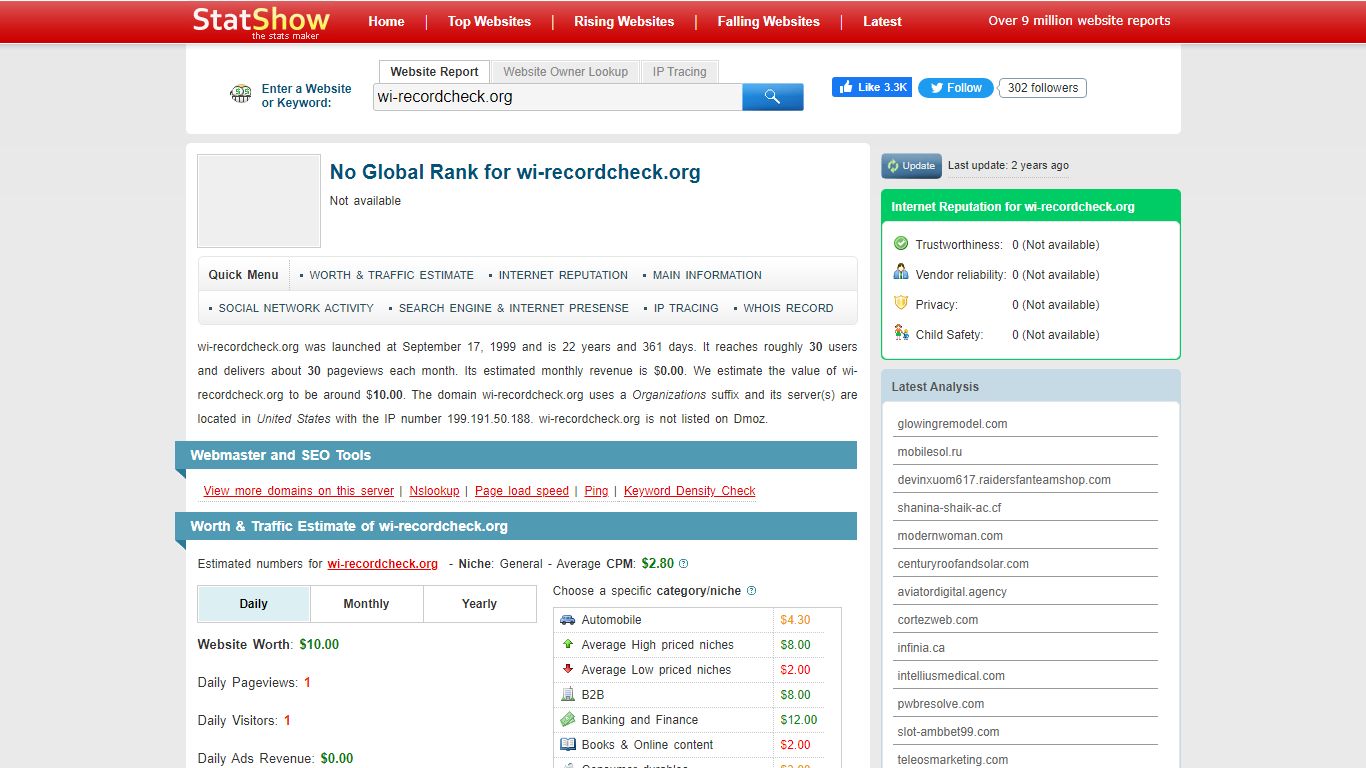Open infinia.ca analysis
This screenshot has width=1366, height=768.
(921, 648)
